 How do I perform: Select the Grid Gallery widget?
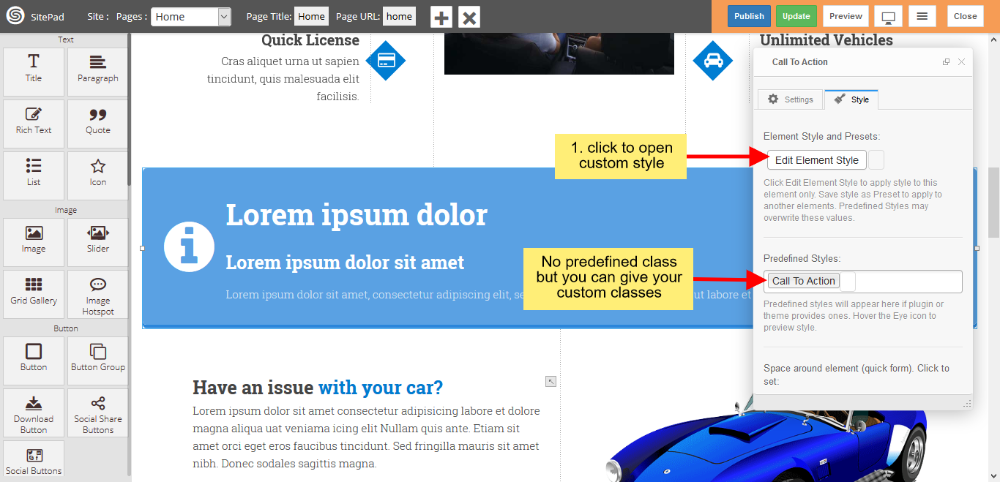point(34,293)
